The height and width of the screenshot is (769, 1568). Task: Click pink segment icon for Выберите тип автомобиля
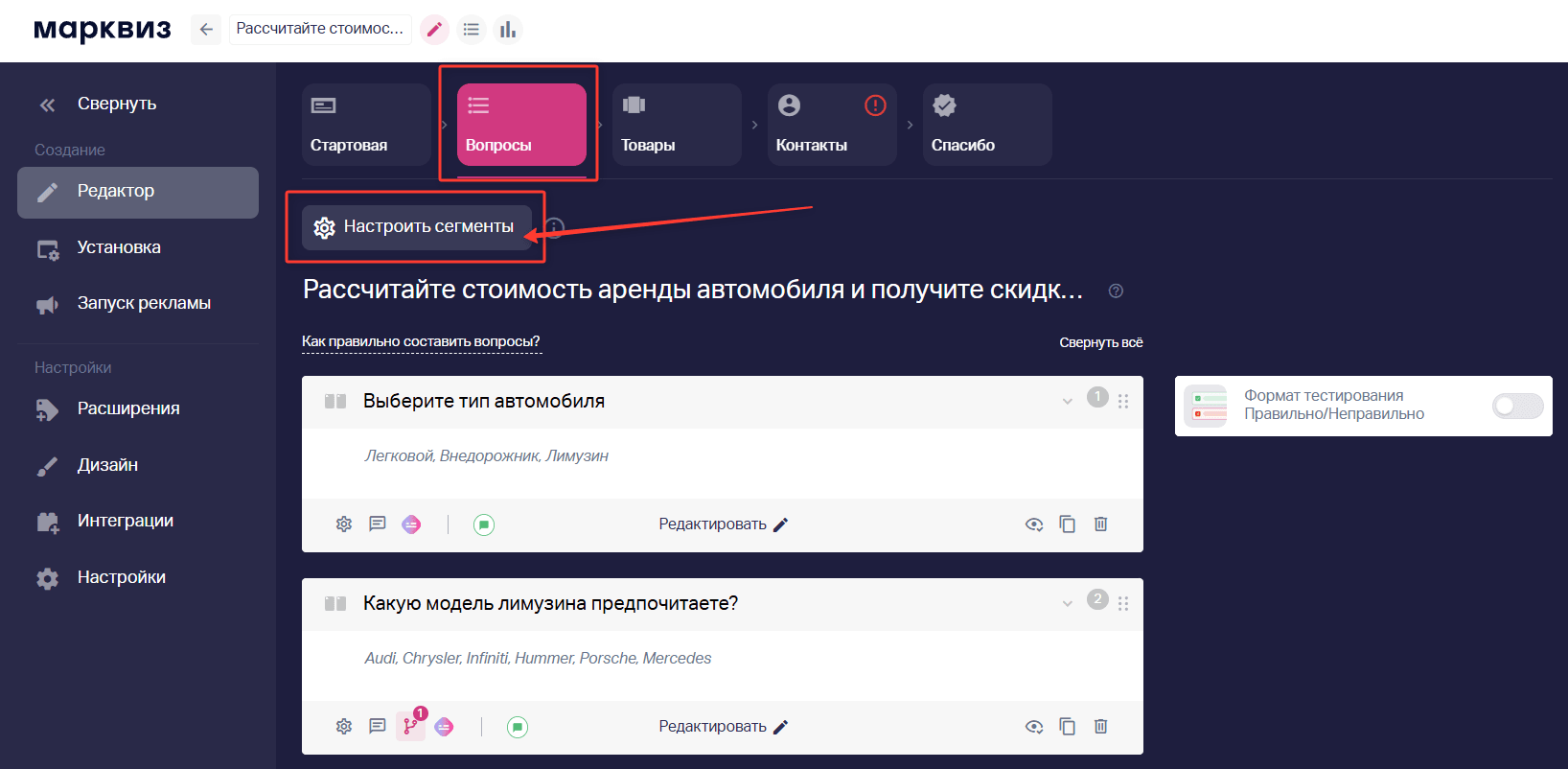[411, 524]
